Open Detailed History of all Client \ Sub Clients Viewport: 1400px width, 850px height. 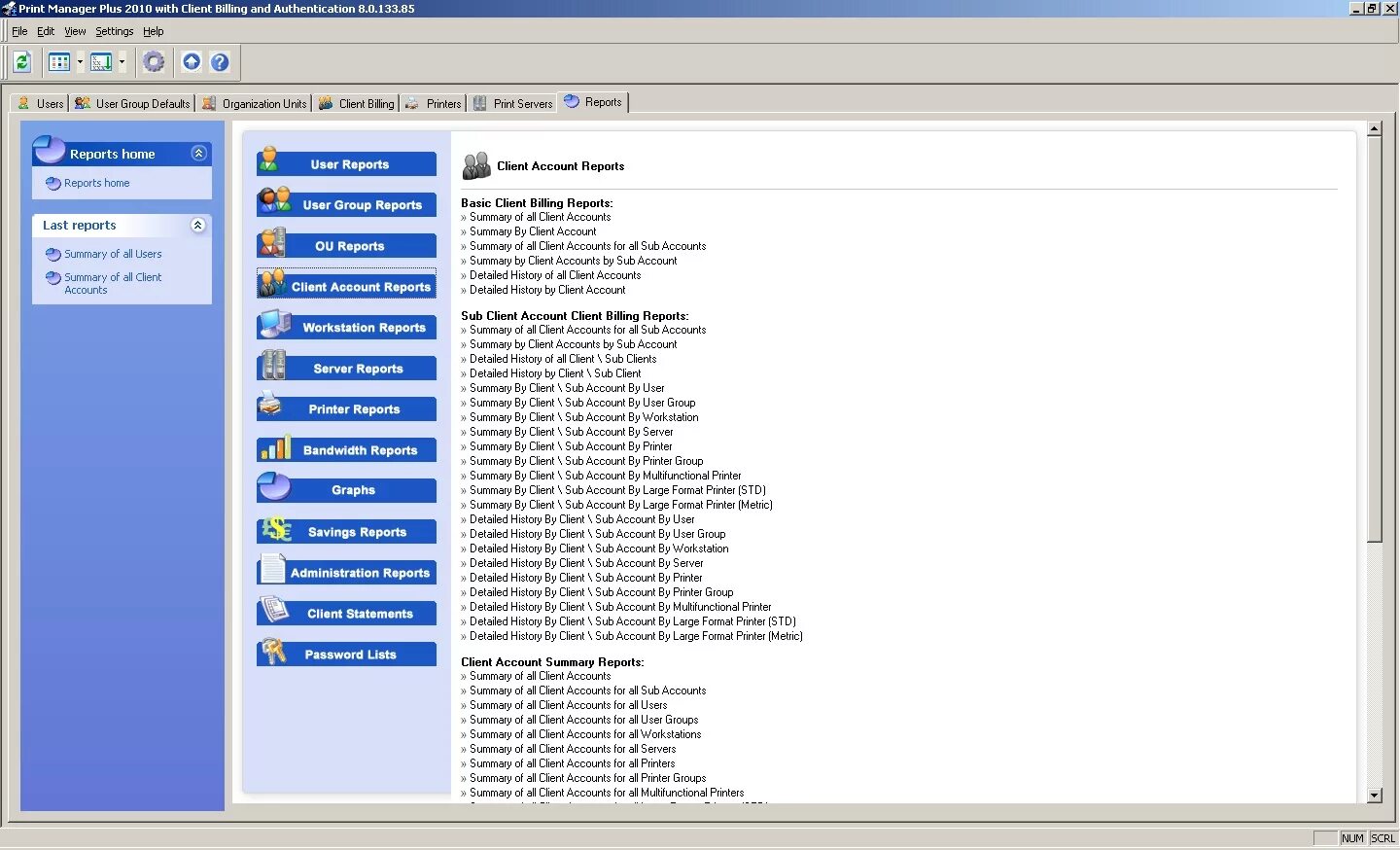tap(563, 359)
